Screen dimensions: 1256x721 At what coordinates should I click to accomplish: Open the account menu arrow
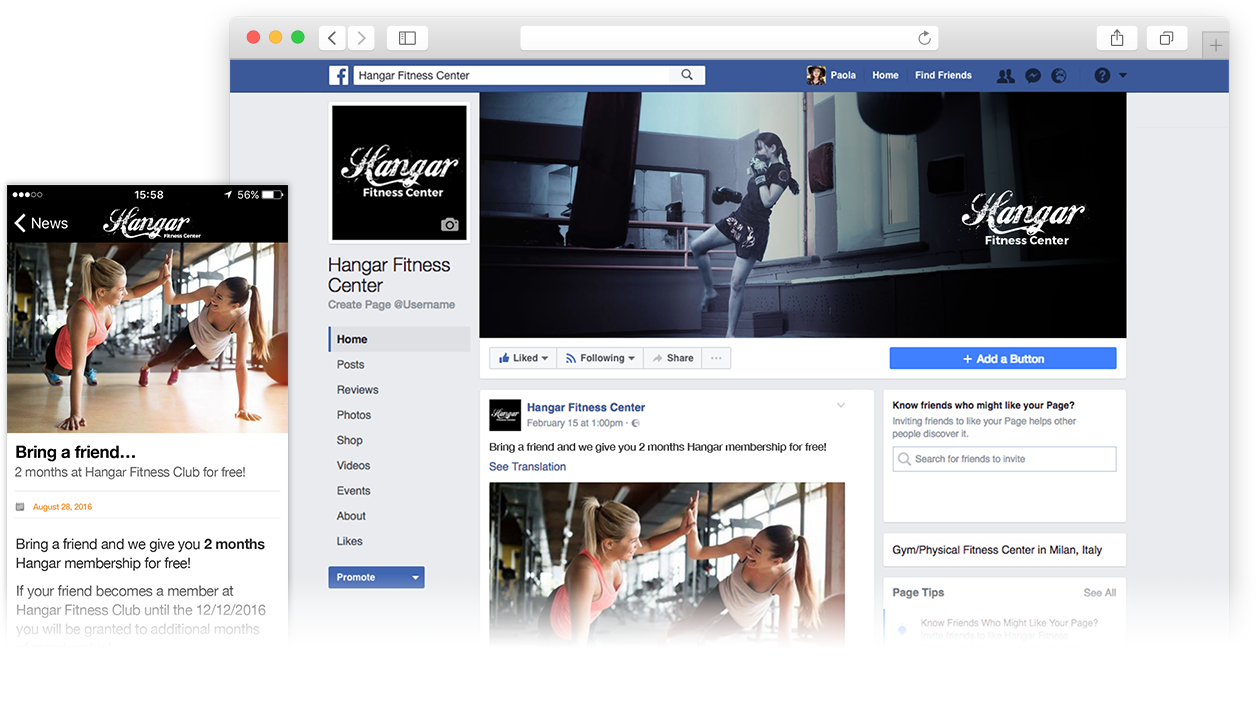[x=1123, y=75]
